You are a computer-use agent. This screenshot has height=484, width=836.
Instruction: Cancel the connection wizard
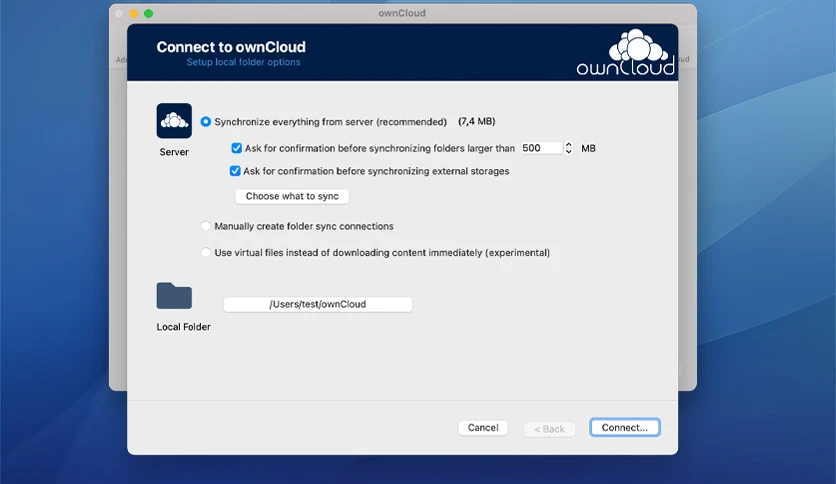483,427
